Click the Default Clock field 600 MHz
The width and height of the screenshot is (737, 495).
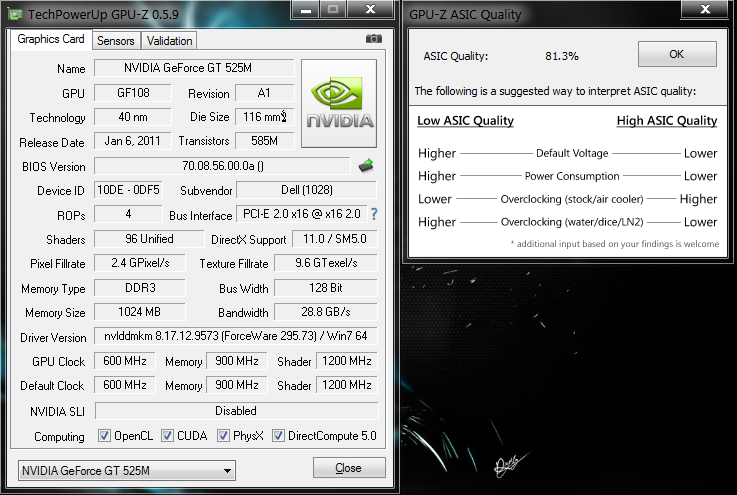click(125, 385)
